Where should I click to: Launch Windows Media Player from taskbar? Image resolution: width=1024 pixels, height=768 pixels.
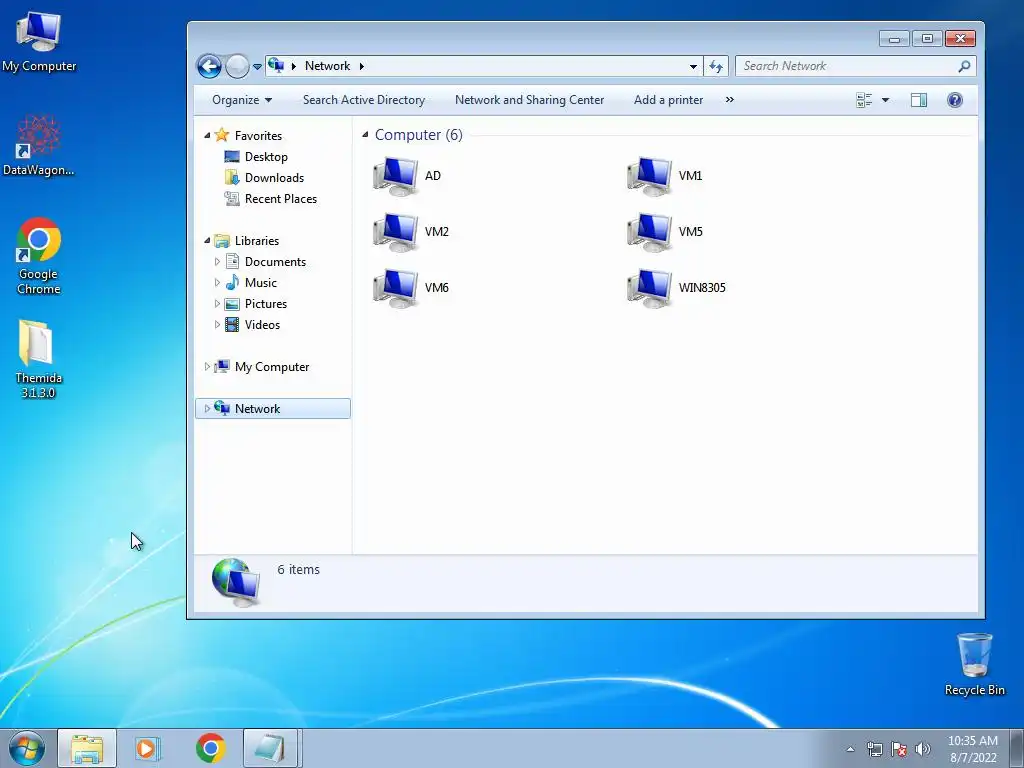click(x=148, y=748)
